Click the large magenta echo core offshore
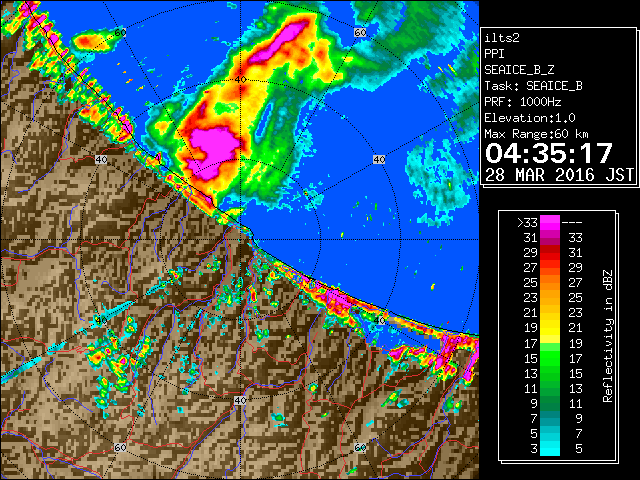 click(x=214, y=151)
